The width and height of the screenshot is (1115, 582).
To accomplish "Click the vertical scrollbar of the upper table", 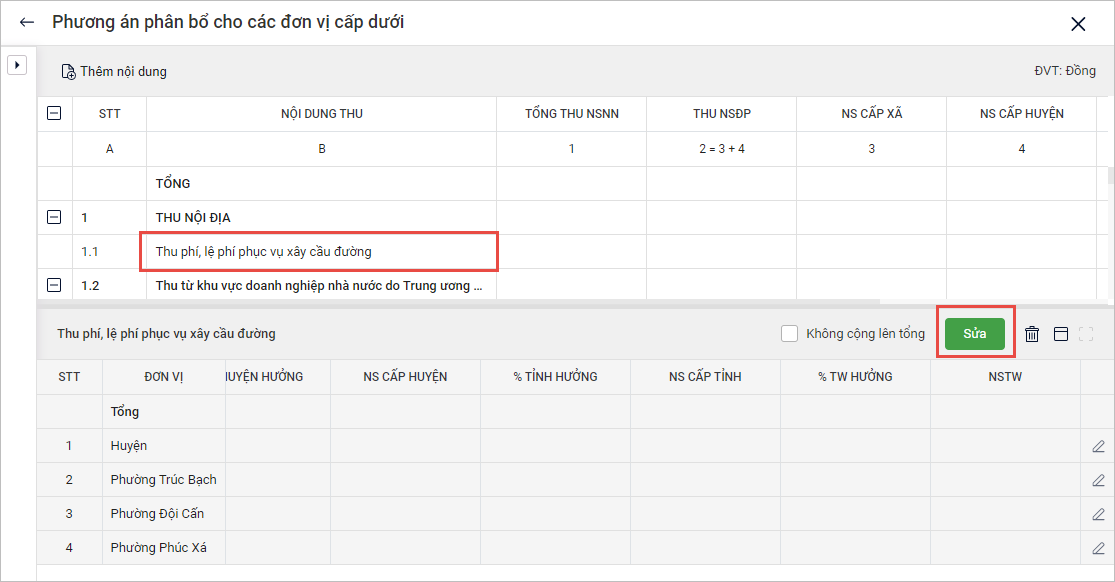I will coord(1110,176).
